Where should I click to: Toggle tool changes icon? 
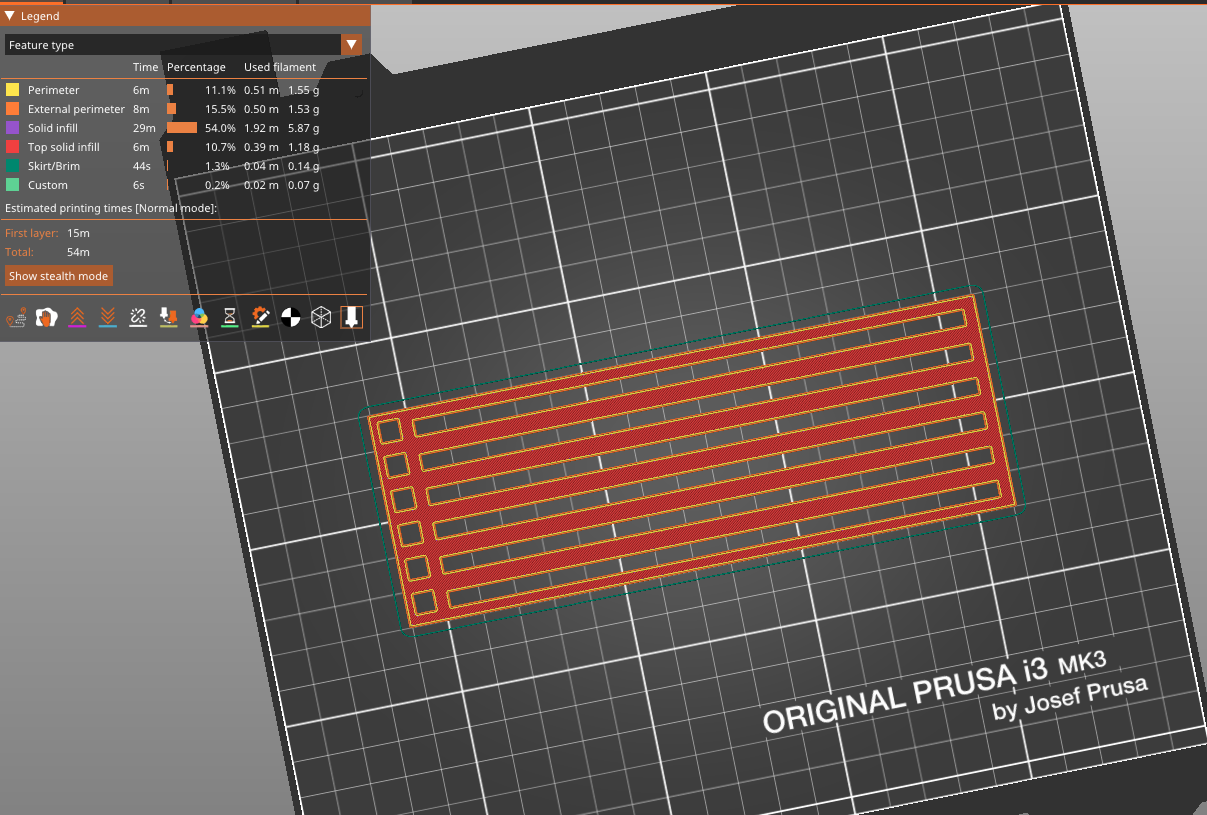pyautogui.click(x=169, y=318)
